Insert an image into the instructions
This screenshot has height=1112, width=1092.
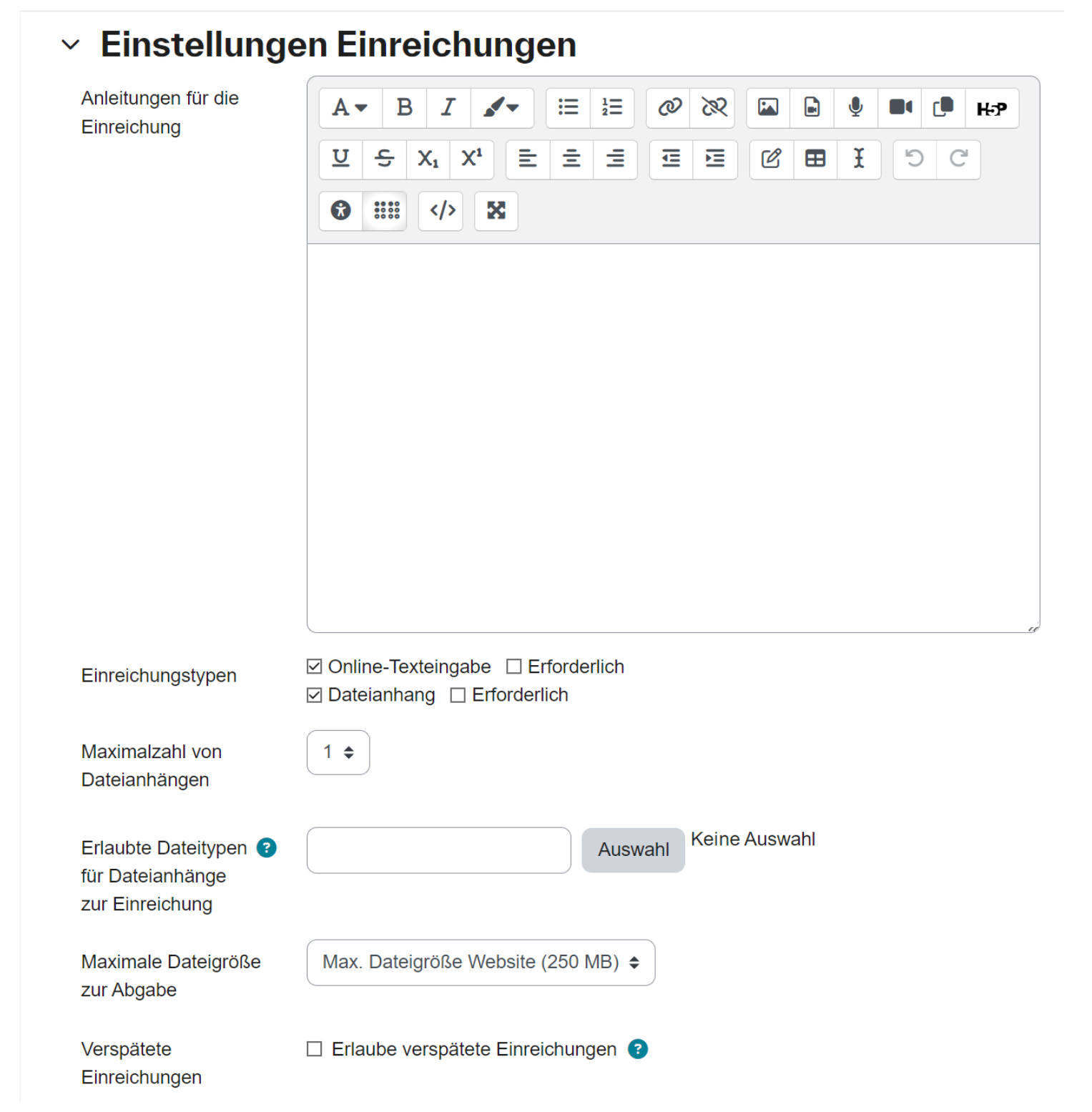(768, 108)
